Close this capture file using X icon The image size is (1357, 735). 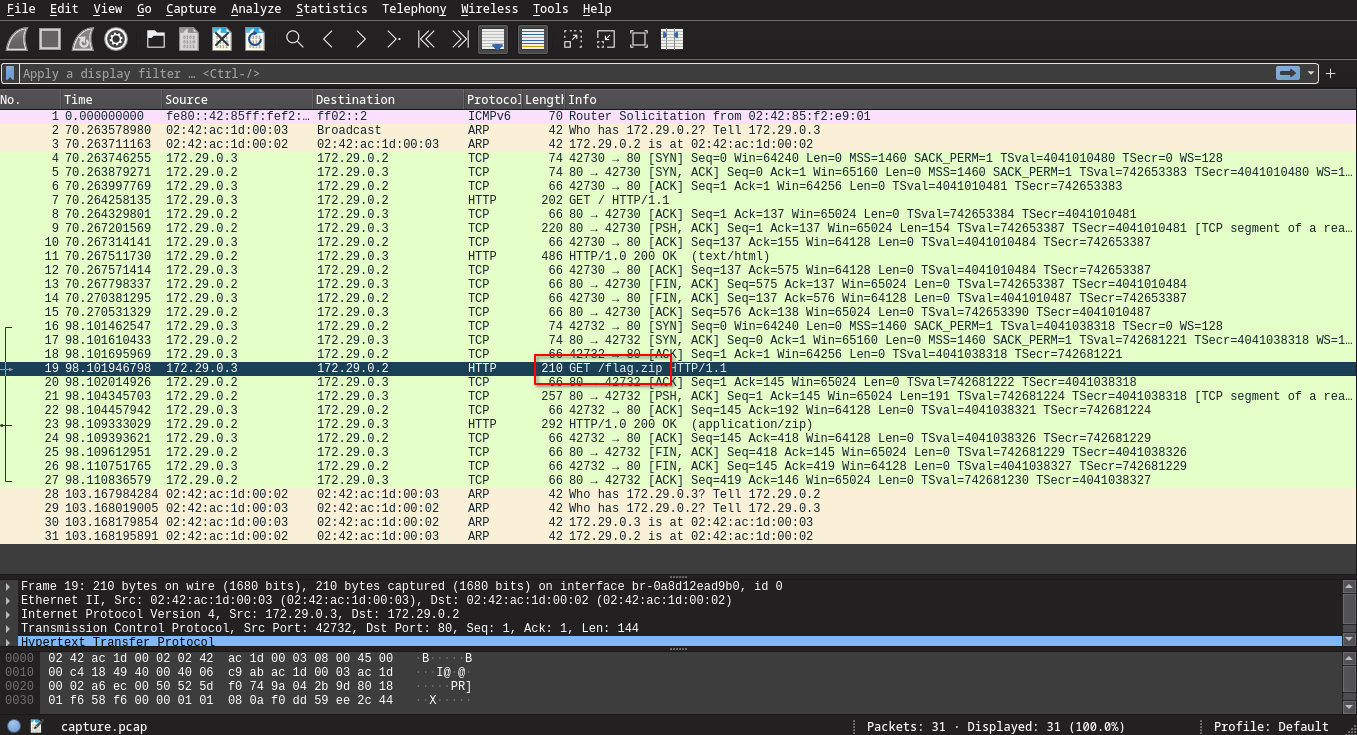tap(222, 39)
